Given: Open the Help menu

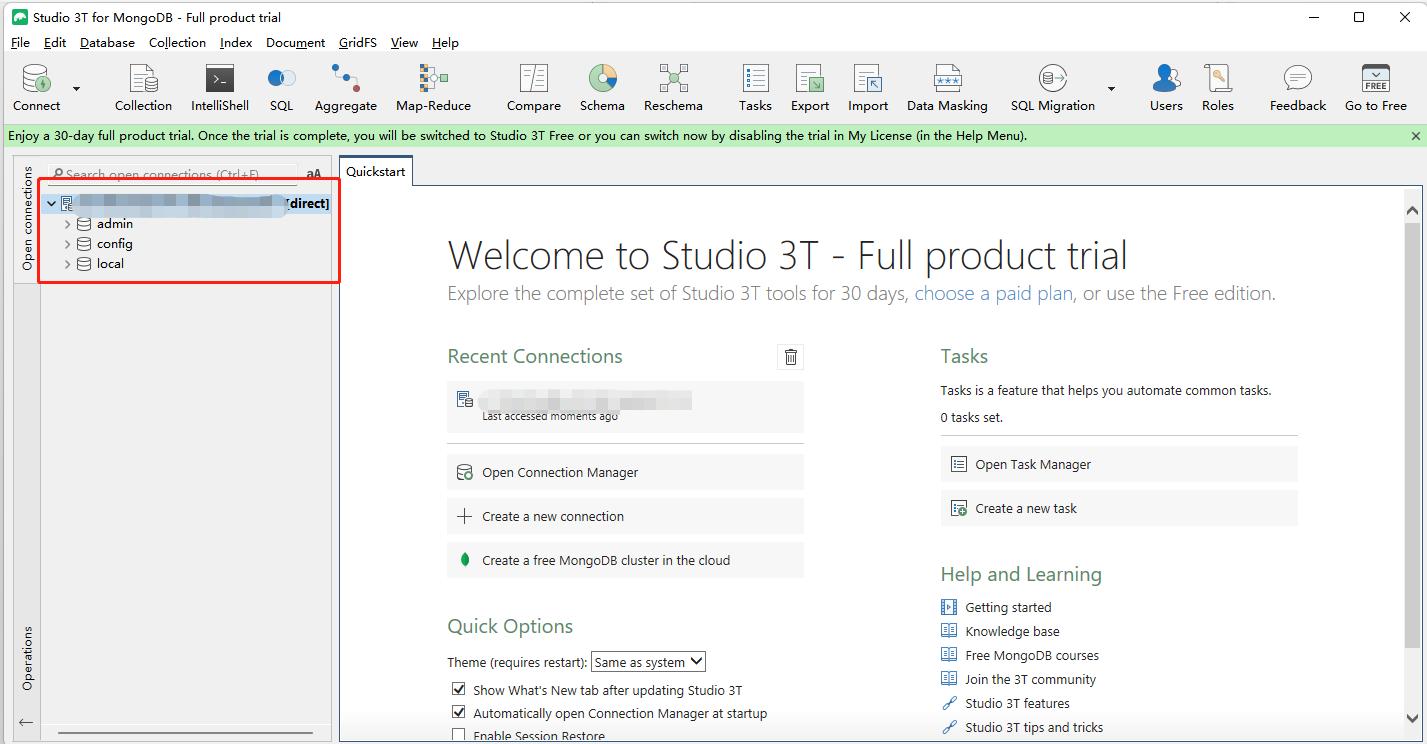Looking at the screenshot, I should coord(445,43).
